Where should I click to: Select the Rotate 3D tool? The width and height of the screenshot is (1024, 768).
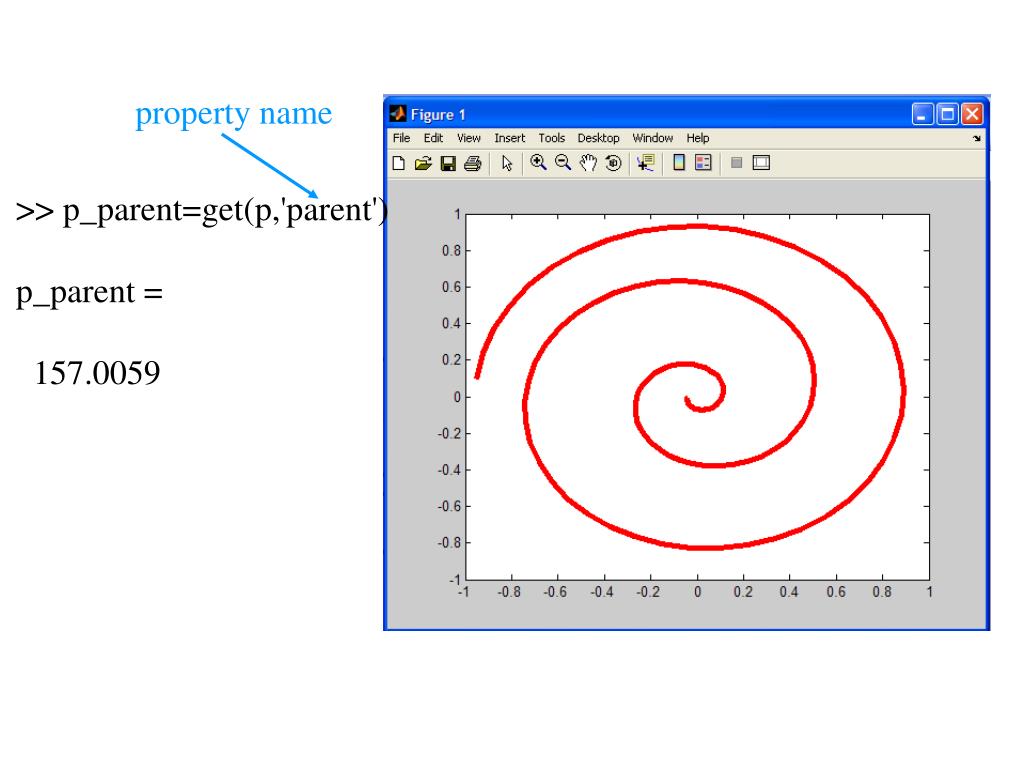click(613, 163)
